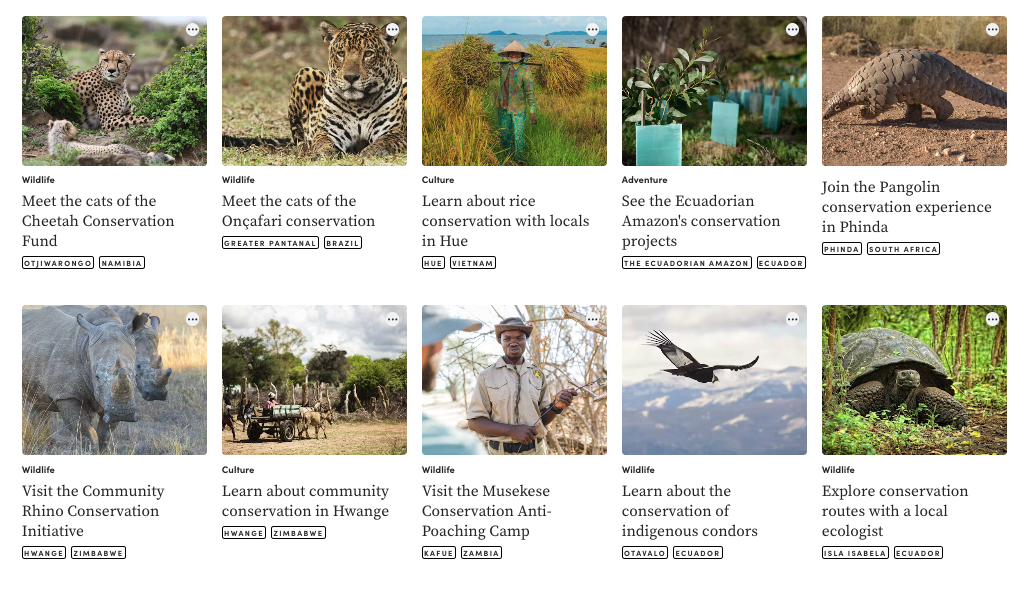Screen dimensions: 1024x589
Task: Click the three-dot icon on rice farmer image
Action: coord(592,30)
